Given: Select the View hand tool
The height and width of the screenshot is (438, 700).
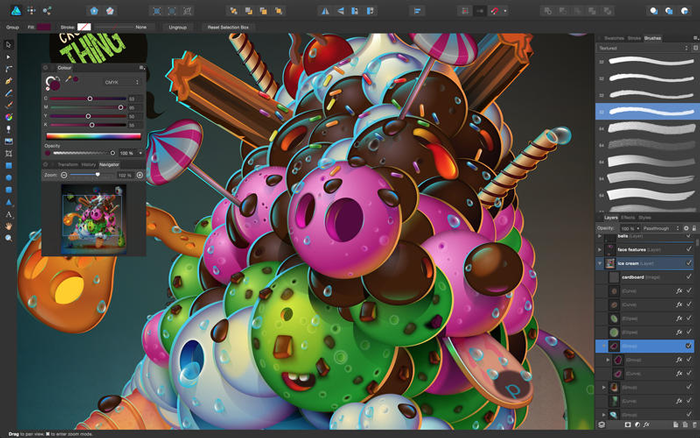Looking at the screenshot, I should [x=8, y=226].
